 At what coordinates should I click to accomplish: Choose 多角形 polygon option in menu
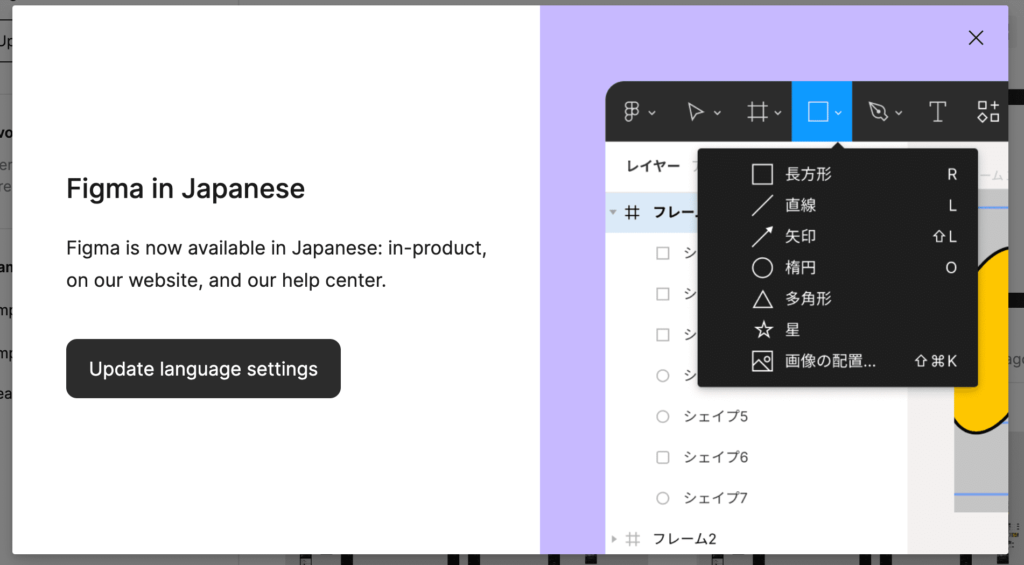pos(808,299)
